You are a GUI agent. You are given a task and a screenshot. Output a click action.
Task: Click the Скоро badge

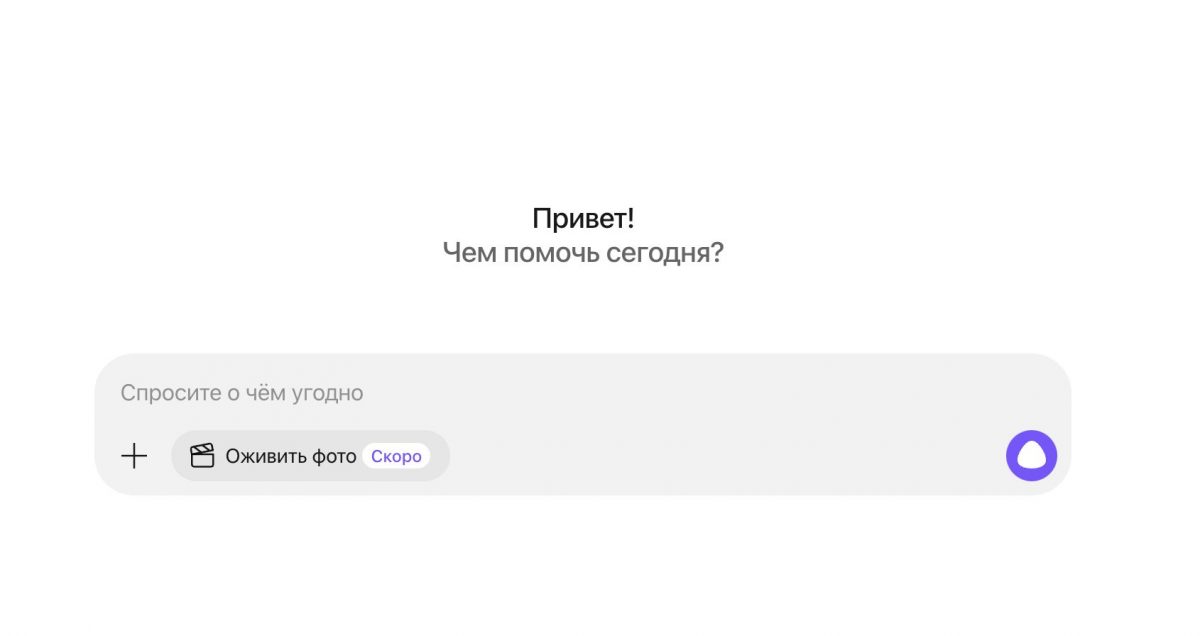[x=396, y=456]
